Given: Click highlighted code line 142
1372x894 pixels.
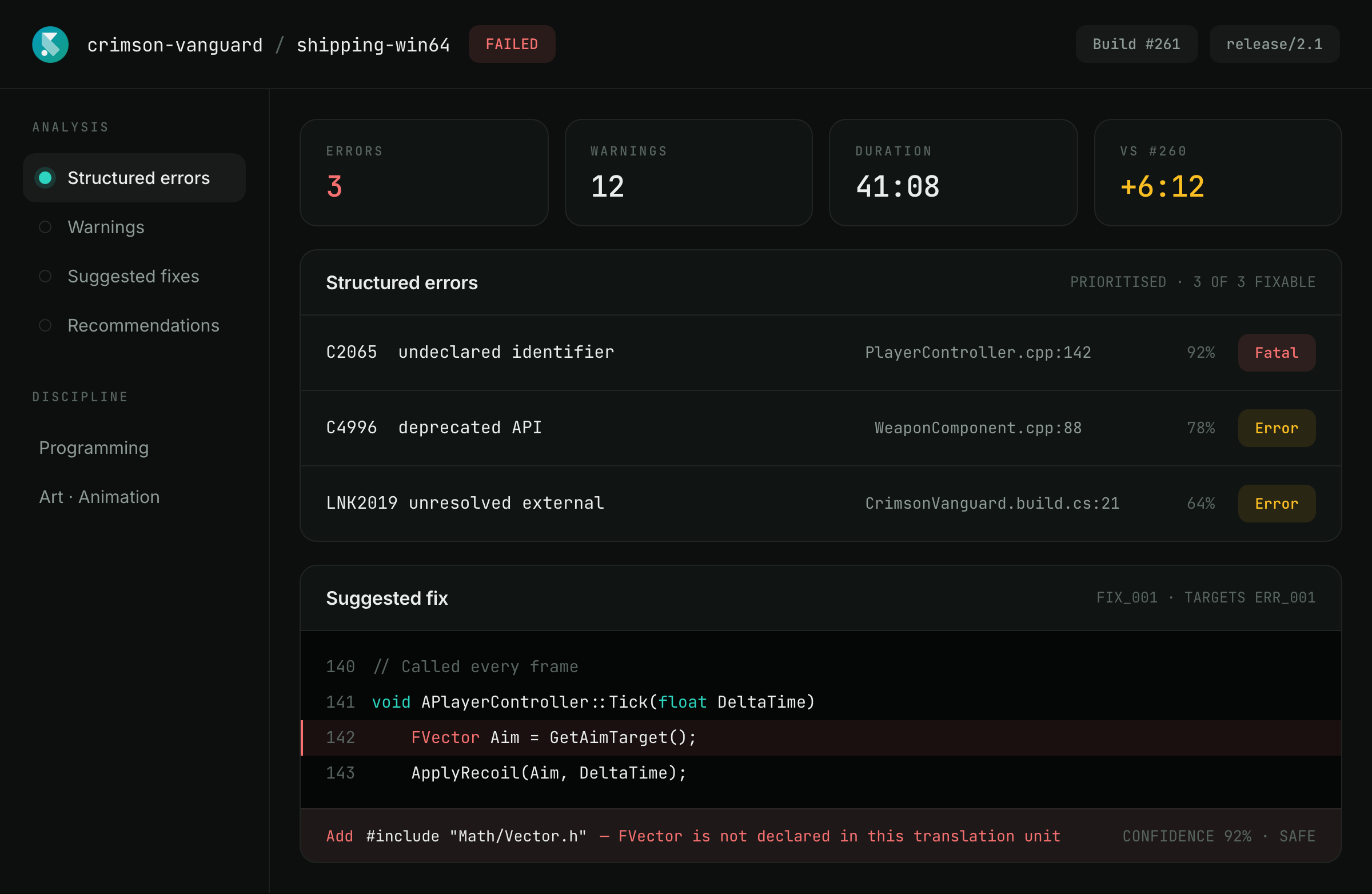Looking at the screenshot, I should coord(821,738).
